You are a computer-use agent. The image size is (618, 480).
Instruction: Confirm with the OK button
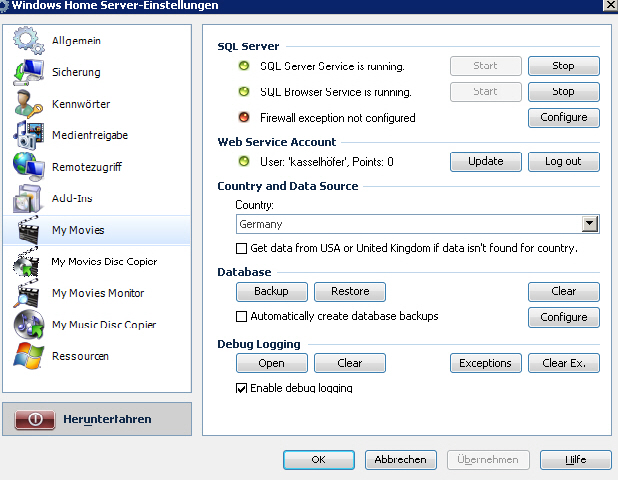click(318, 460)
